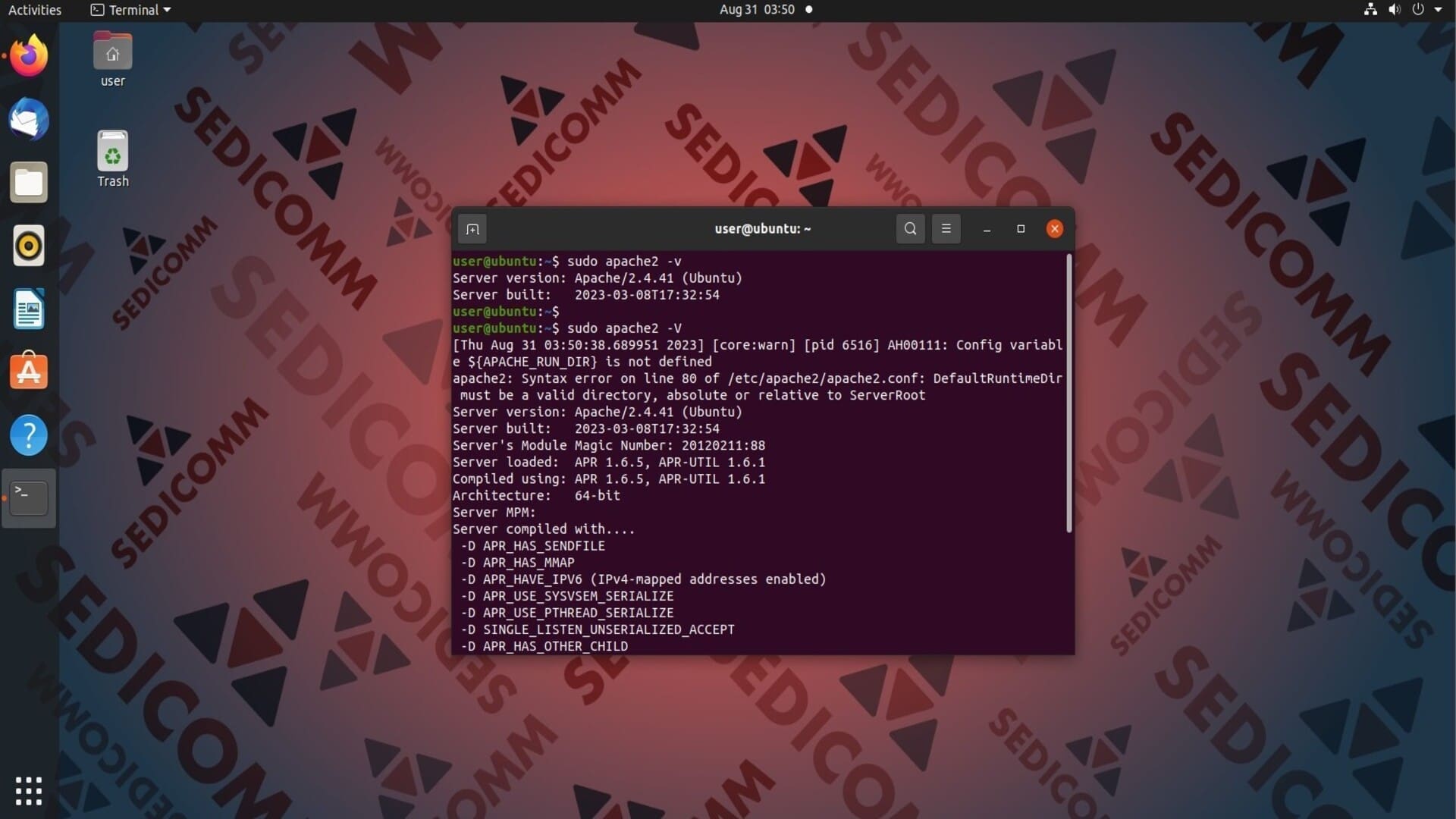1456x819 pixels.
Task: Open the user home folder desktop icon
Action: tap(112, 60)
